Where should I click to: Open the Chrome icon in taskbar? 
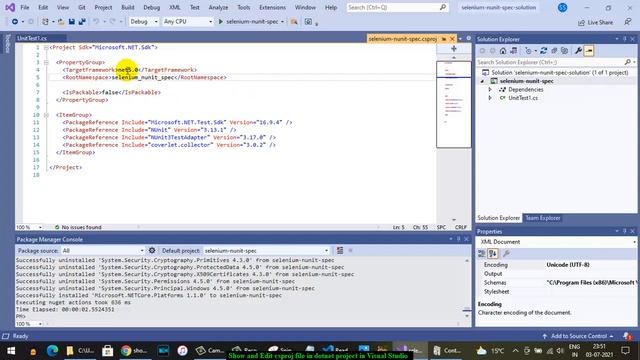(126, 351)
